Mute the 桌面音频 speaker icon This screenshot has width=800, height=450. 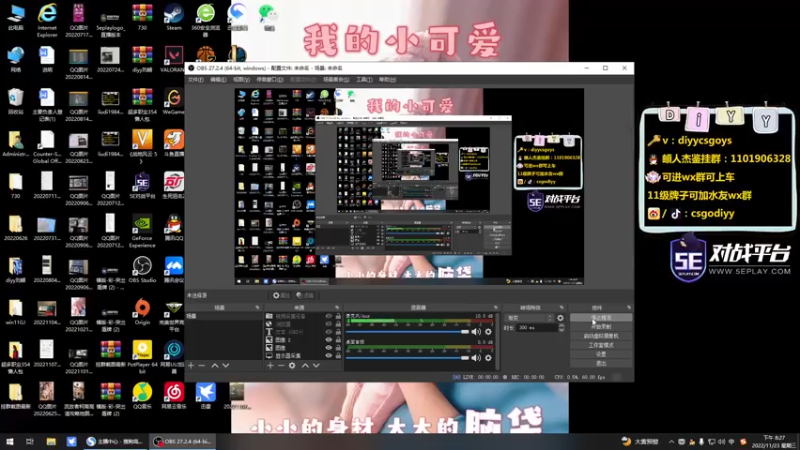(x=476, y=358)
